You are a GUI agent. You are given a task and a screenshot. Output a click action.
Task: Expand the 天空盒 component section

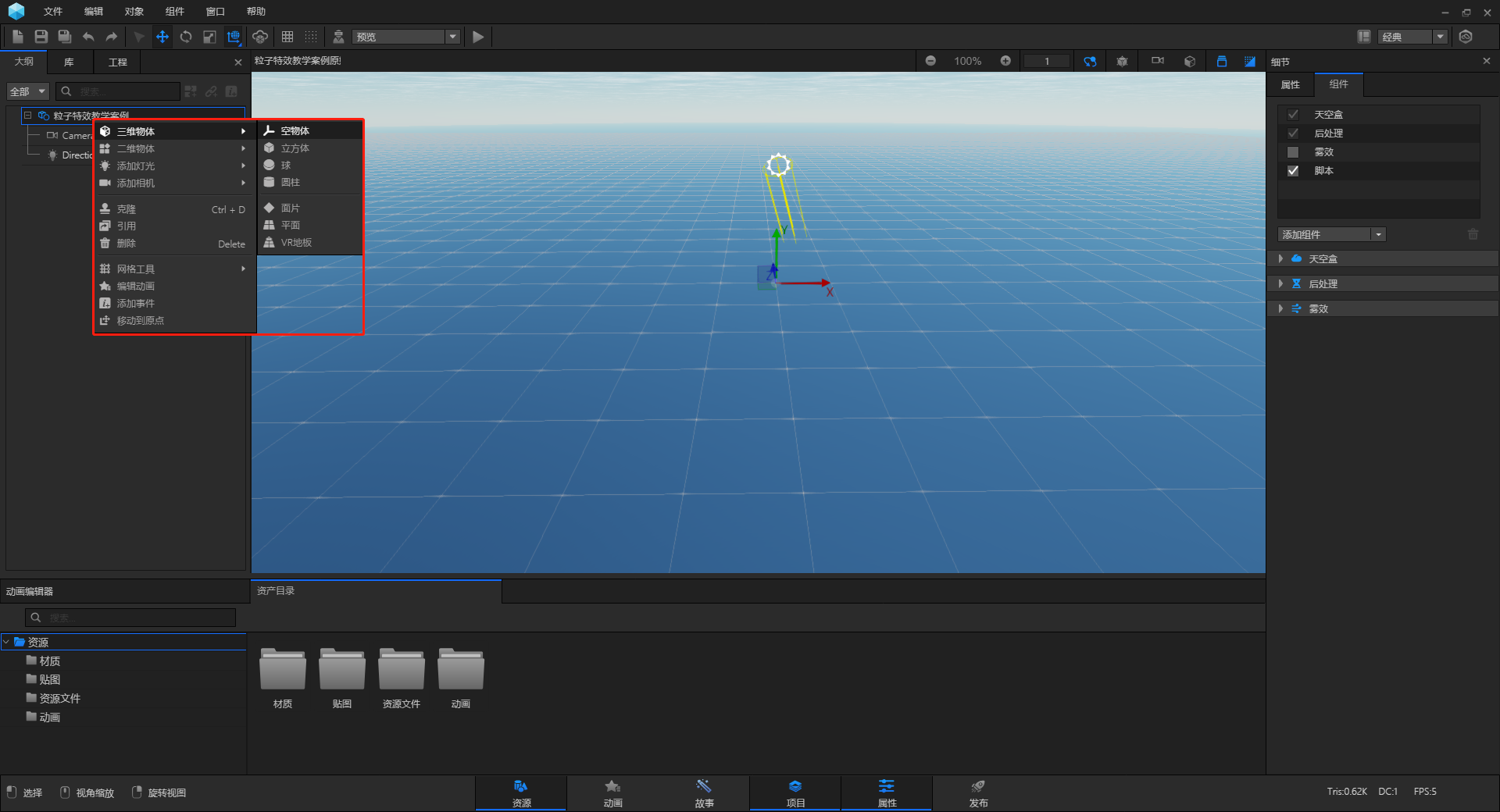tap(1280, 258)
